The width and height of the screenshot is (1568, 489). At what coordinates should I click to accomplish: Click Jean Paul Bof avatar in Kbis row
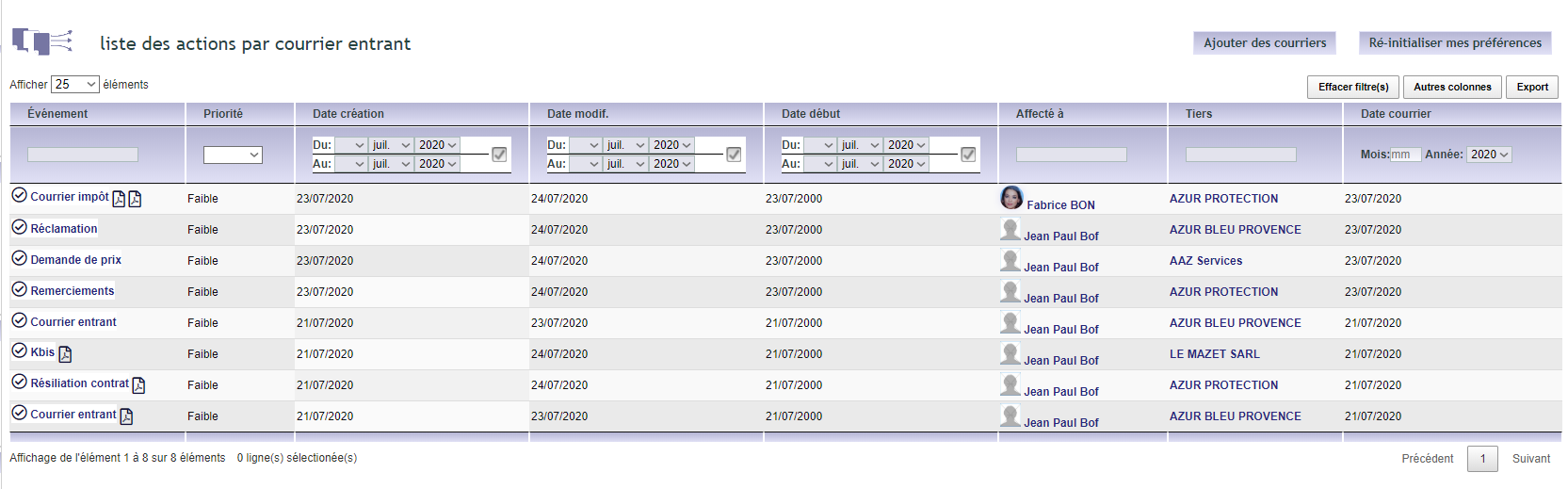click(x=1010, y=353)
